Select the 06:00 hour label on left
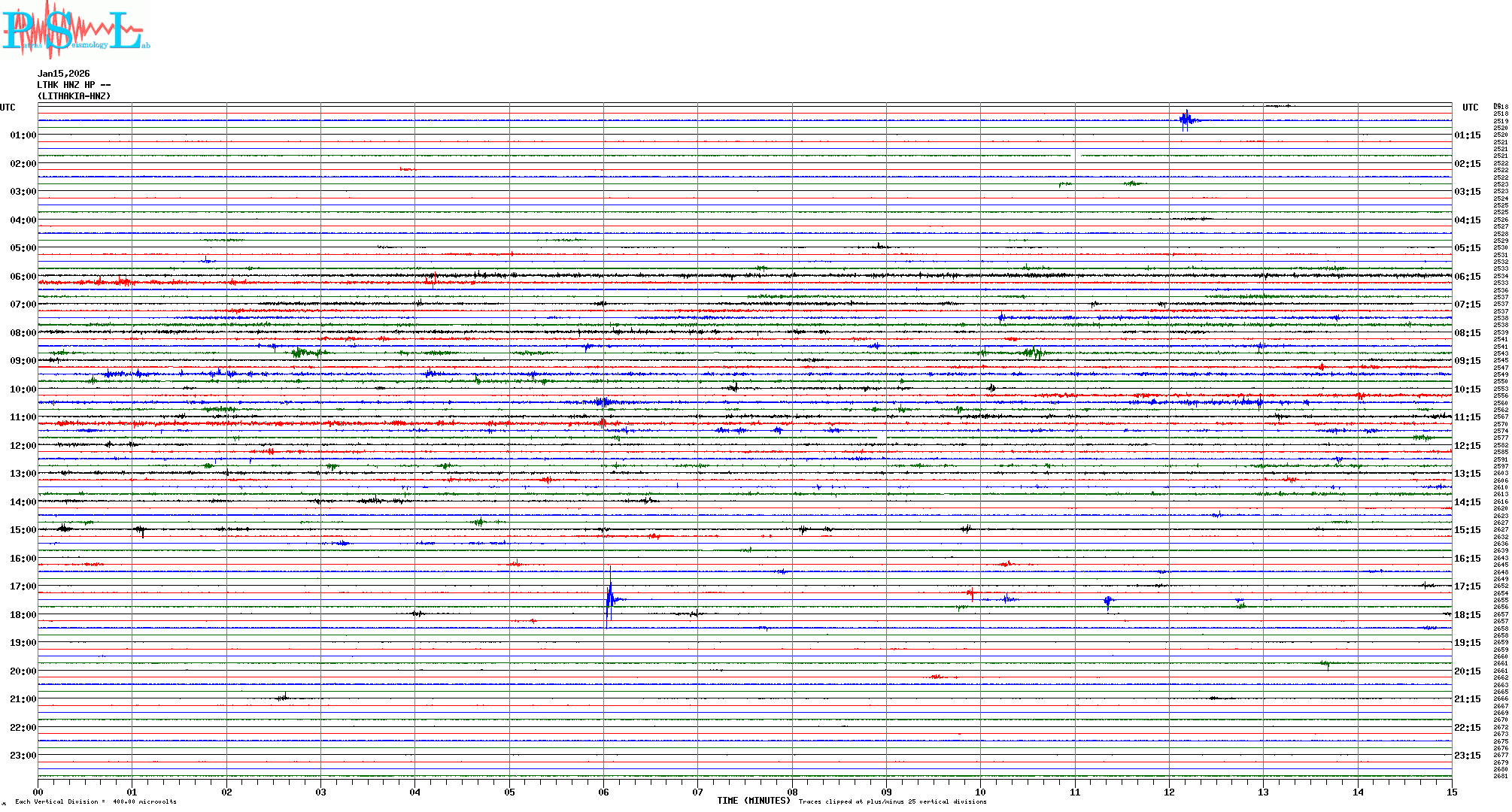Screen dimensions: 1512x812 [23, 277]
